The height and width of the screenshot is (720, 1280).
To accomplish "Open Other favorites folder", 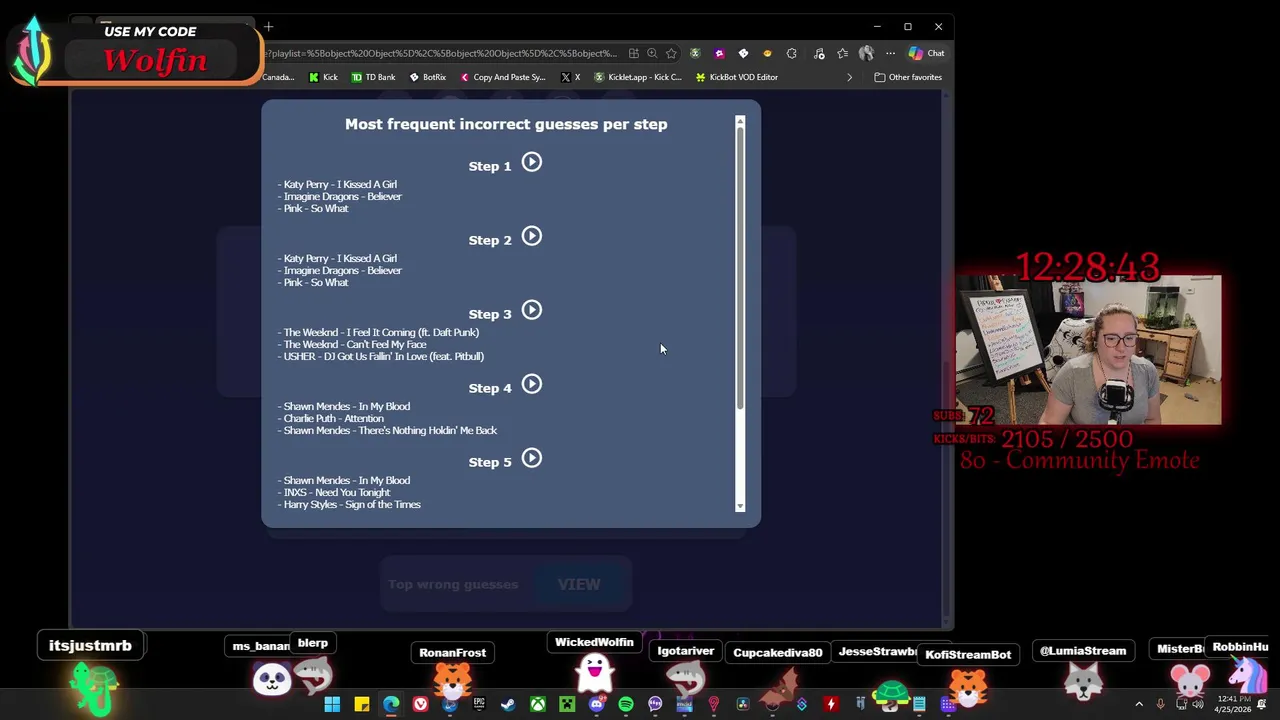I will [x=908, y=77].
